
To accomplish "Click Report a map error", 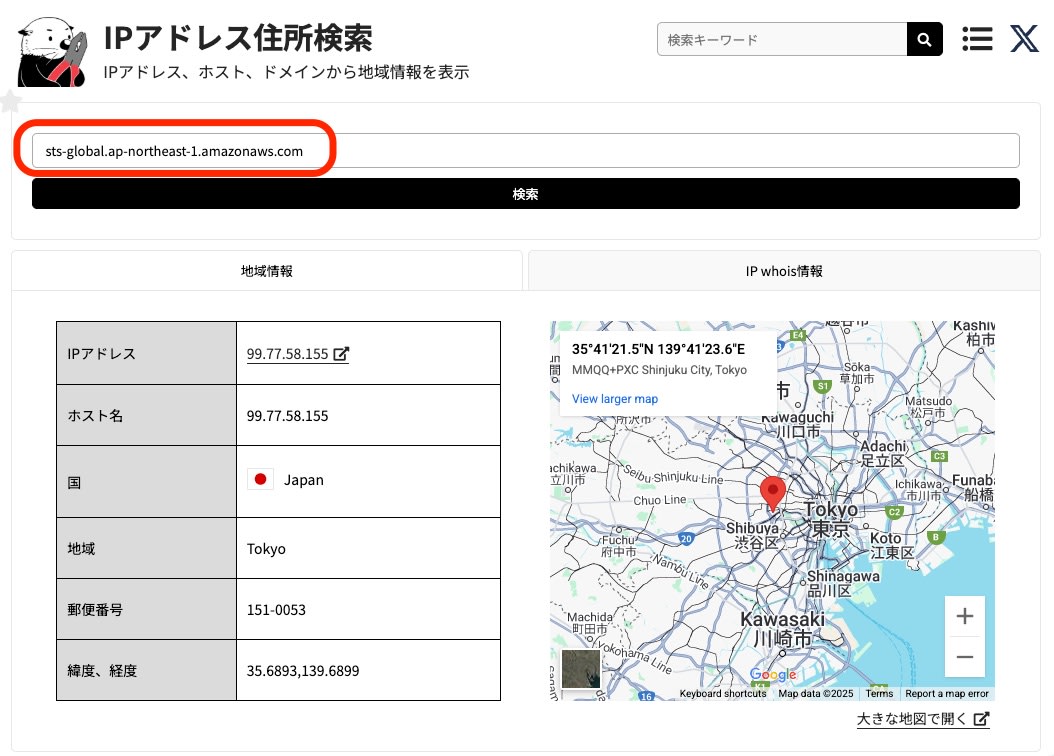I will tap(946, 694).
